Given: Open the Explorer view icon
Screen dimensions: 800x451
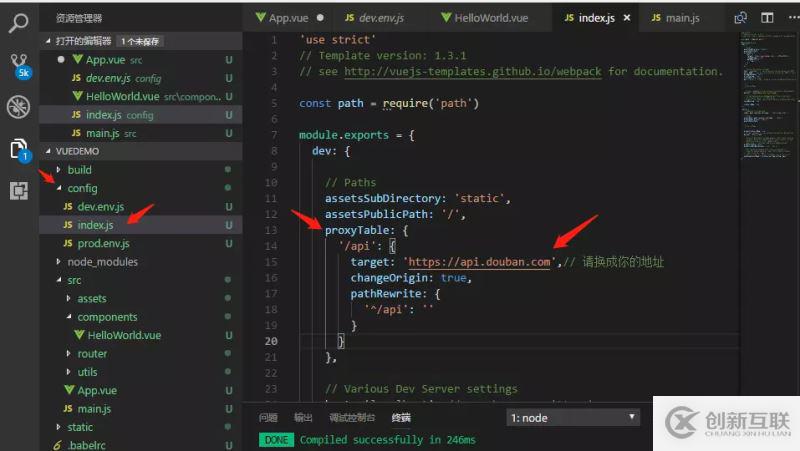Looking at the screenshot, I should coord(19,151).
